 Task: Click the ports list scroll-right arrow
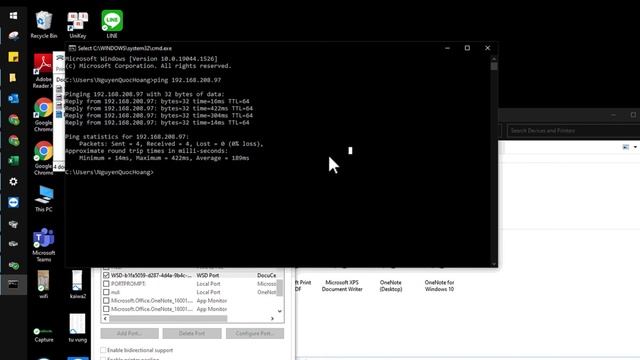point(272,318)
